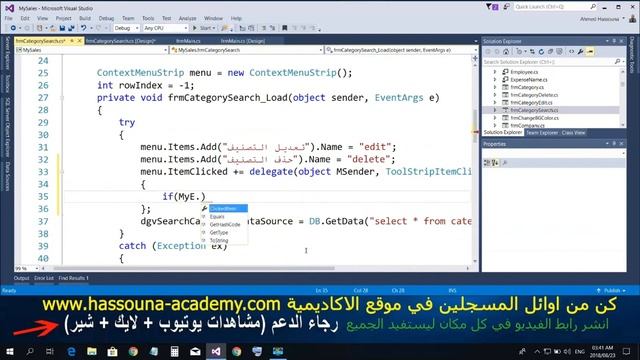Refresh the Solution Explorer tree
This screenshot has height=360, width=640.
click(541, 51)
